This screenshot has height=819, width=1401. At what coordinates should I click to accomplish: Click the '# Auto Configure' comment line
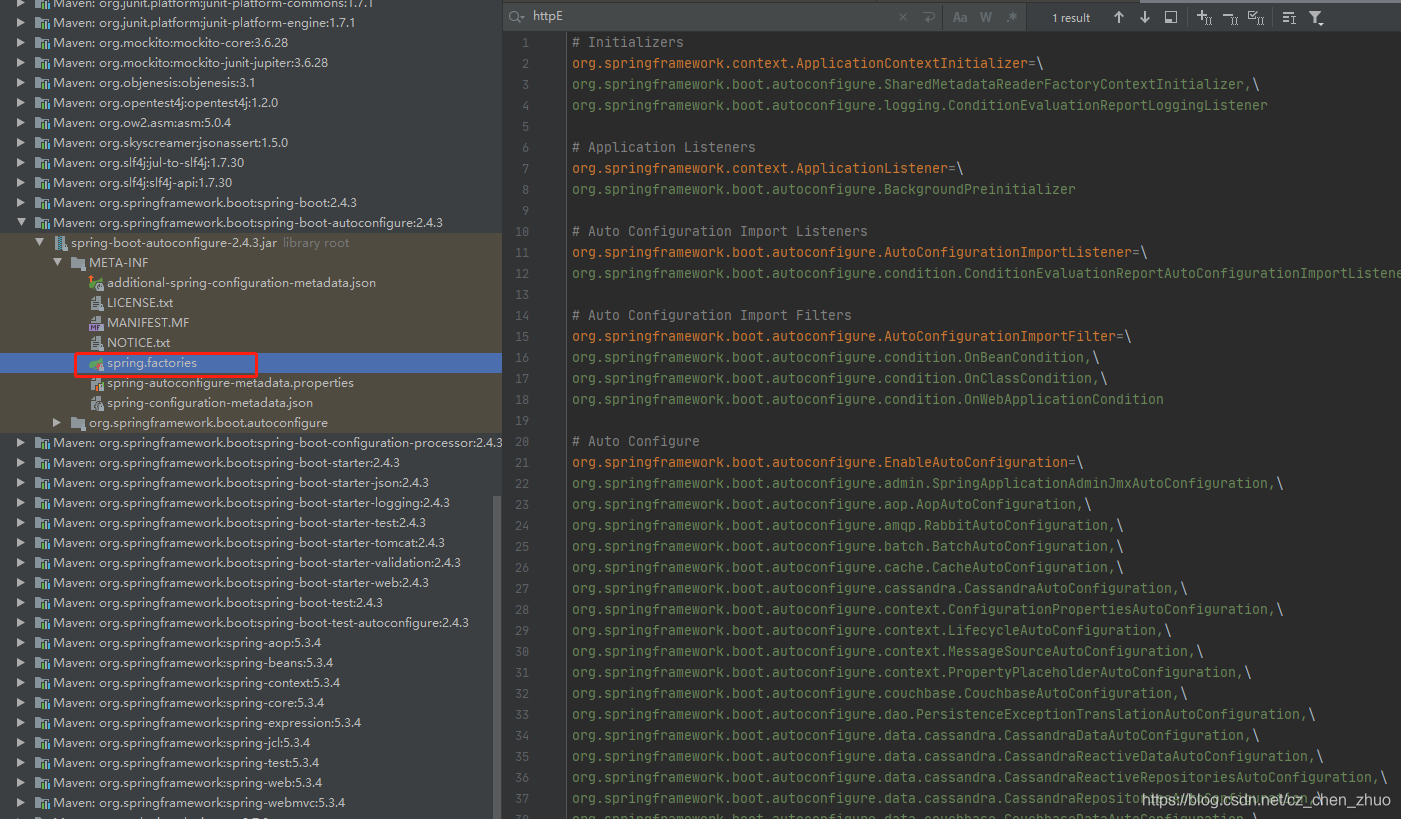(636, 441)
